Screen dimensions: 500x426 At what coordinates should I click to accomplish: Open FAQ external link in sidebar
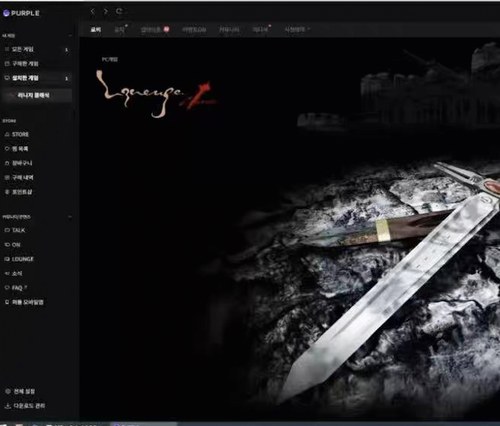[16, 288]
